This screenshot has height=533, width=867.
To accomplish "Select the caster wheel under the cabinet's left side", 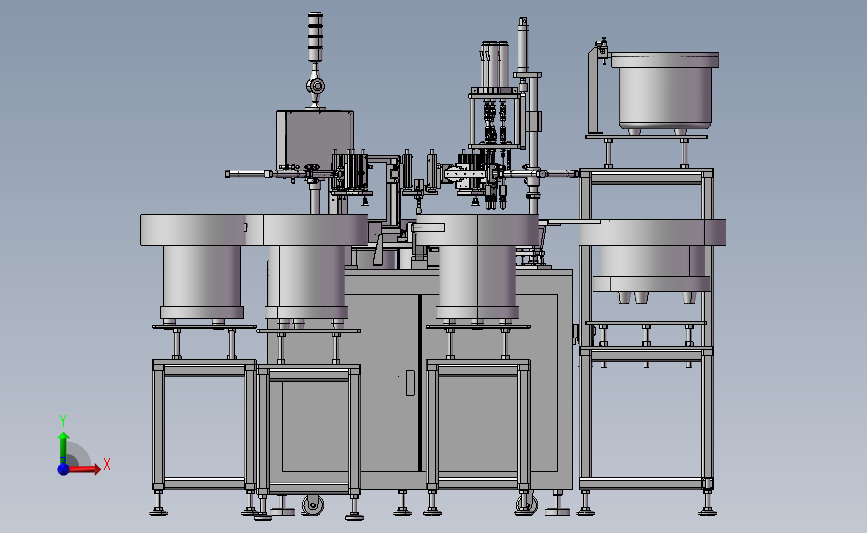I will coord(313,504).
